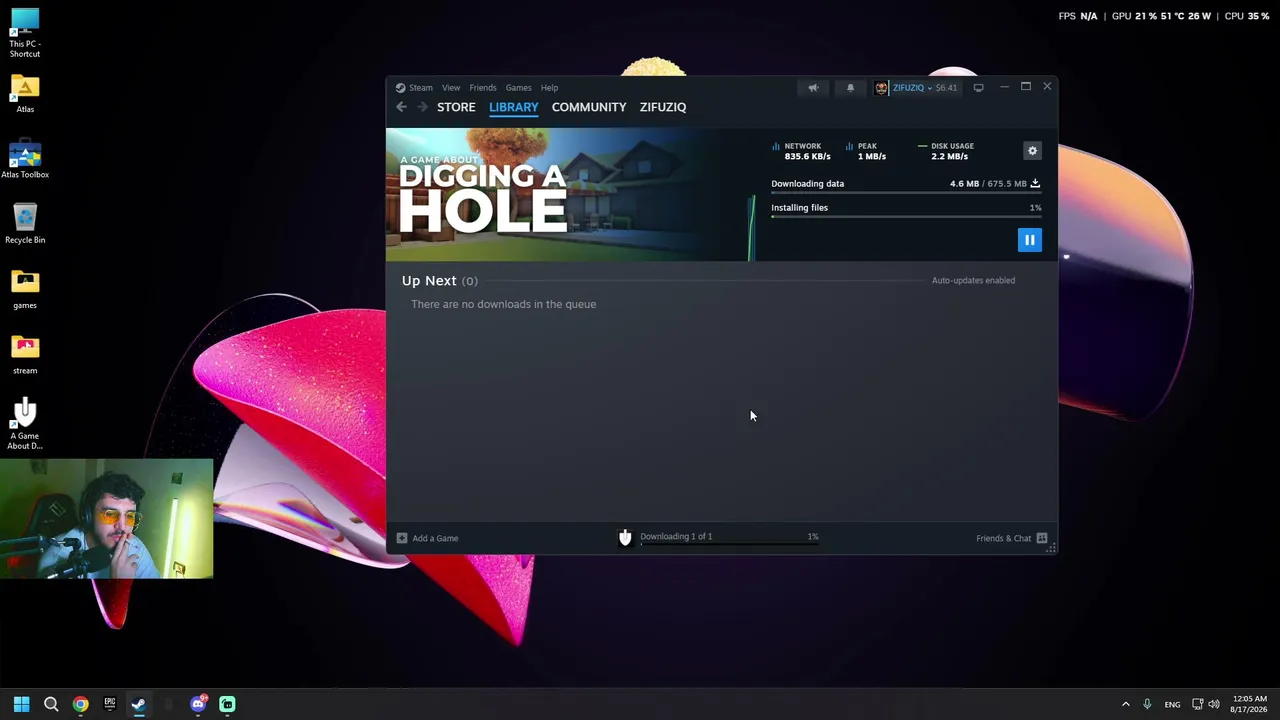Viewport: 1280px width, 720px height.
Task: Switch to the STORE tab
Action: click(x=456, y=107)
